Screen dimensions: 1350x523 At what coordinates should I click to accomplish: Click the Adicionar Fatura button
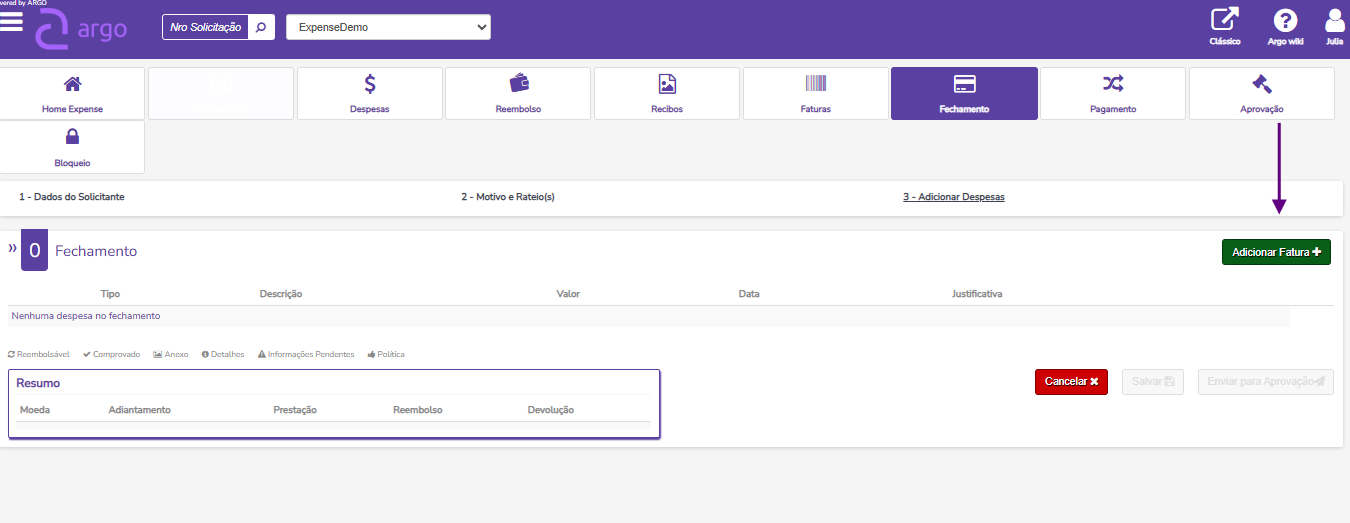1276,252
